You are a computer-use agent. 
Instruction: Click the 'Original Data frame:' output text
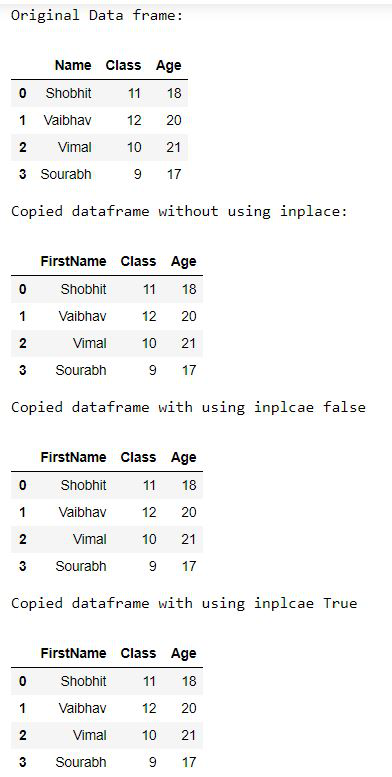[97, 15]
